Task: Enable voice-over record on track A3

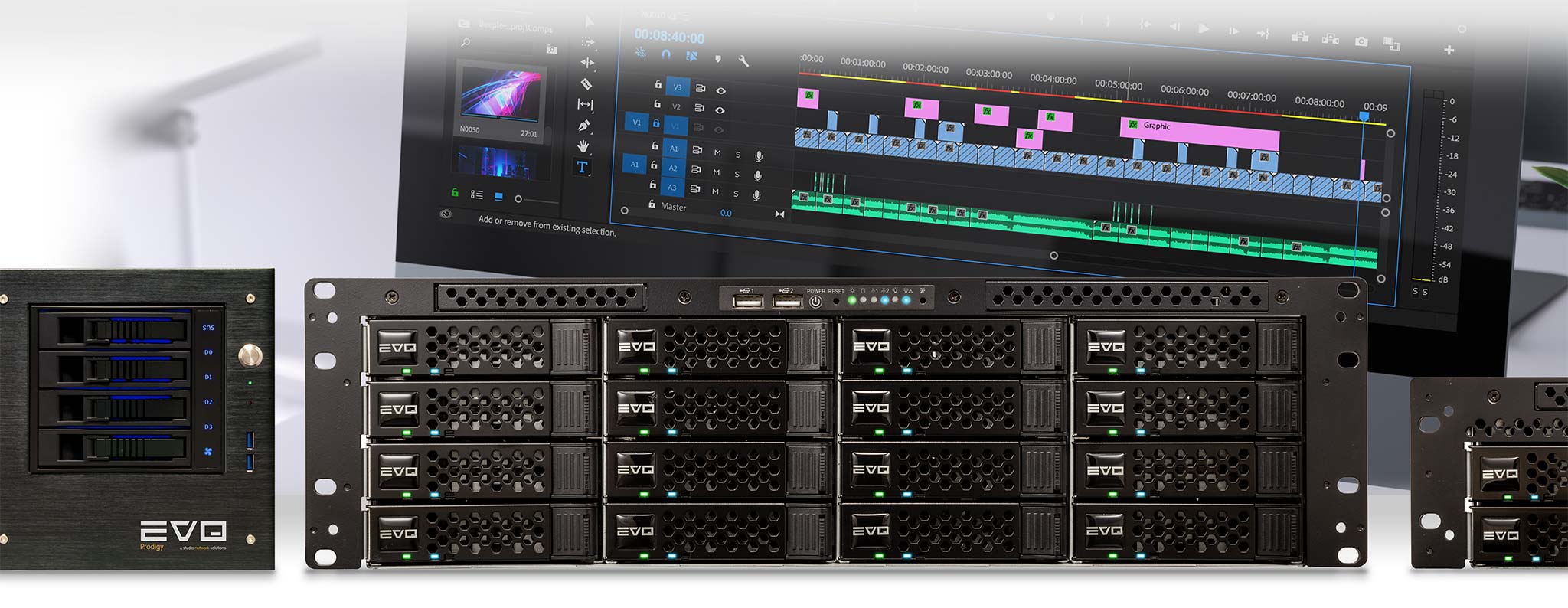Action: 756,195
